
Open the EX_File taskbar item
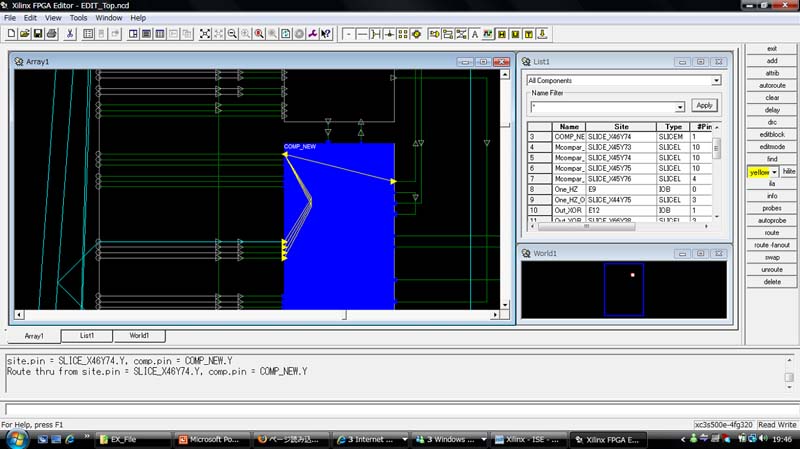133,439
